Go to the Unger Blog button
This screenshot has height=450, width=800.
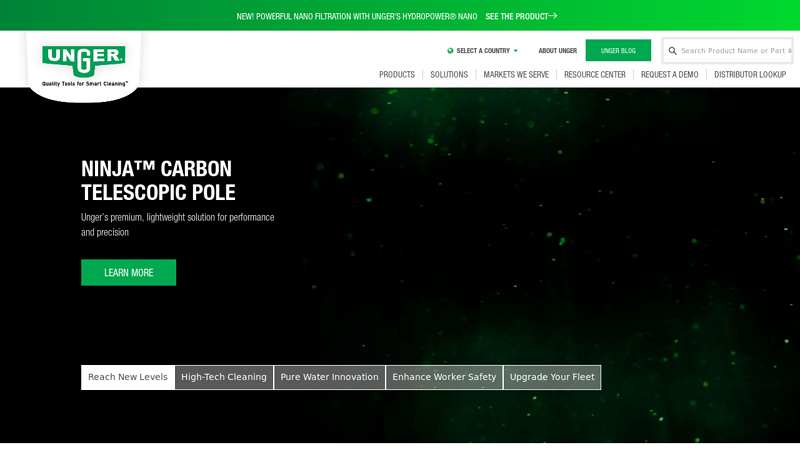pos(618,51)
